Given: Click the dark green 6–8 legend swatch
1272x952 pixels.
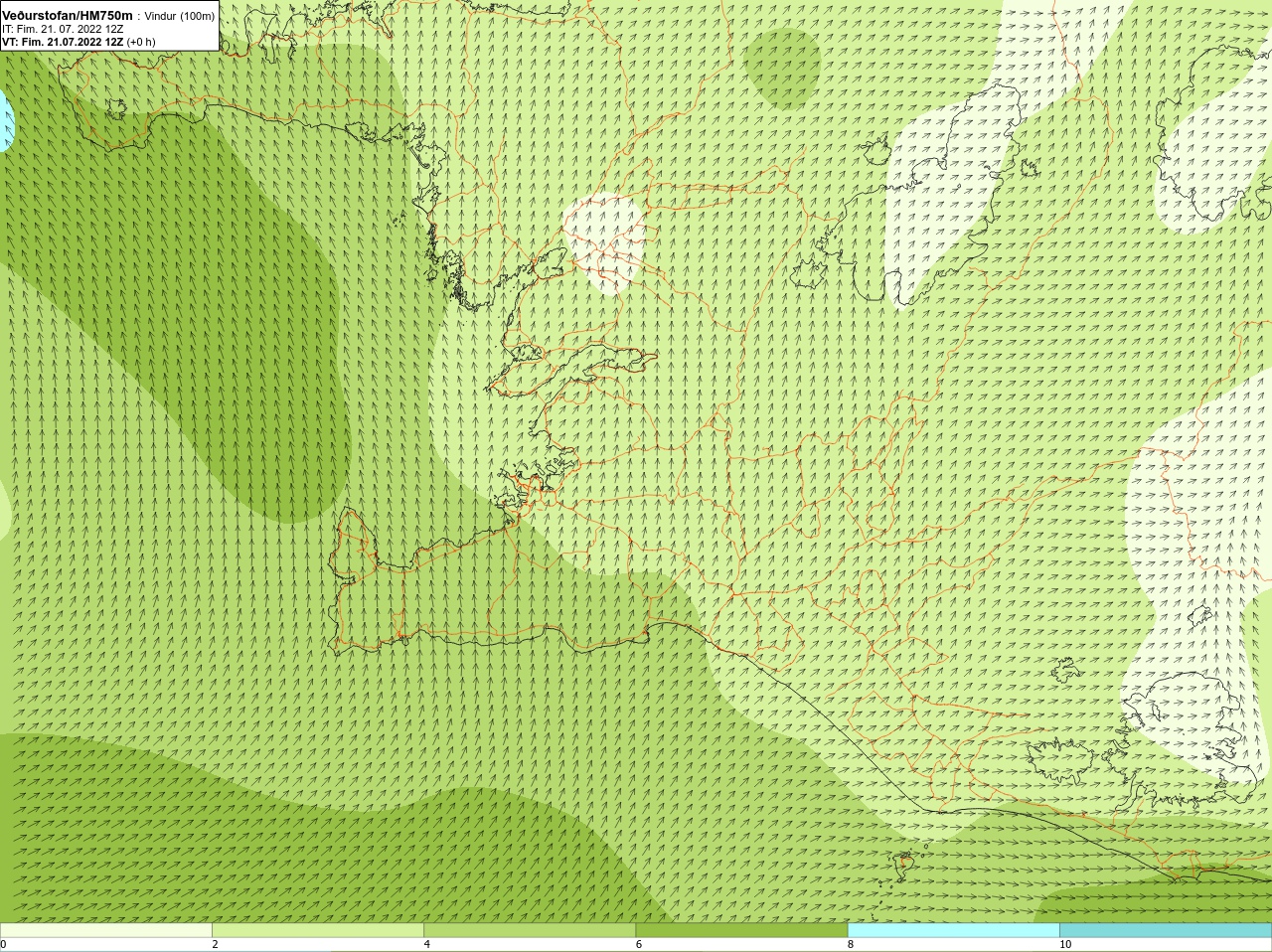Looking at the screenshot, I should coord(741,930).
